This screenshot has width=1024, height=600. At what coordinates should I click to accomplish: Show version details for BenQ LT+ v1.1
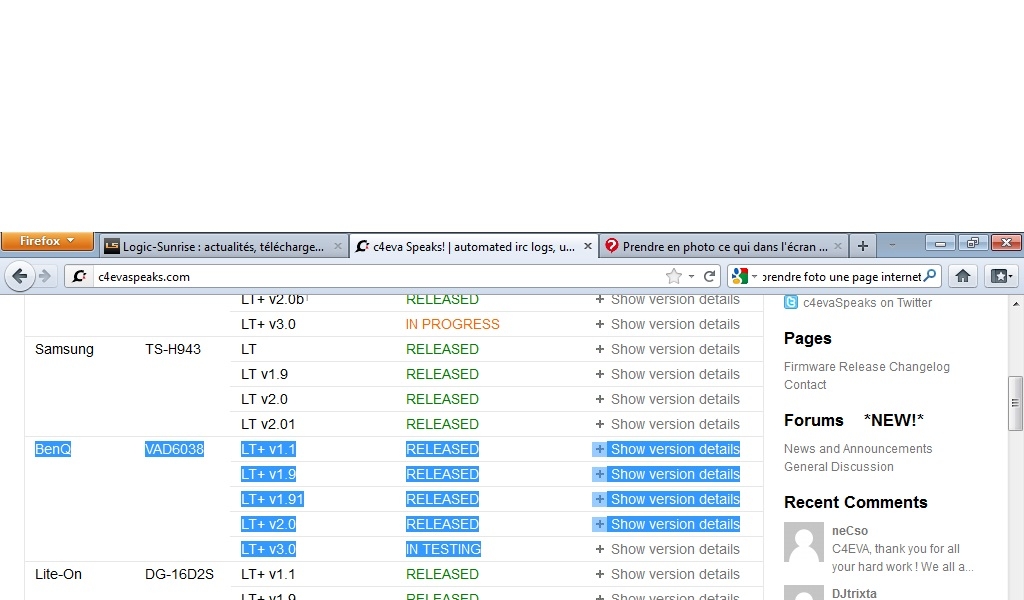click(x=667, y=449)
